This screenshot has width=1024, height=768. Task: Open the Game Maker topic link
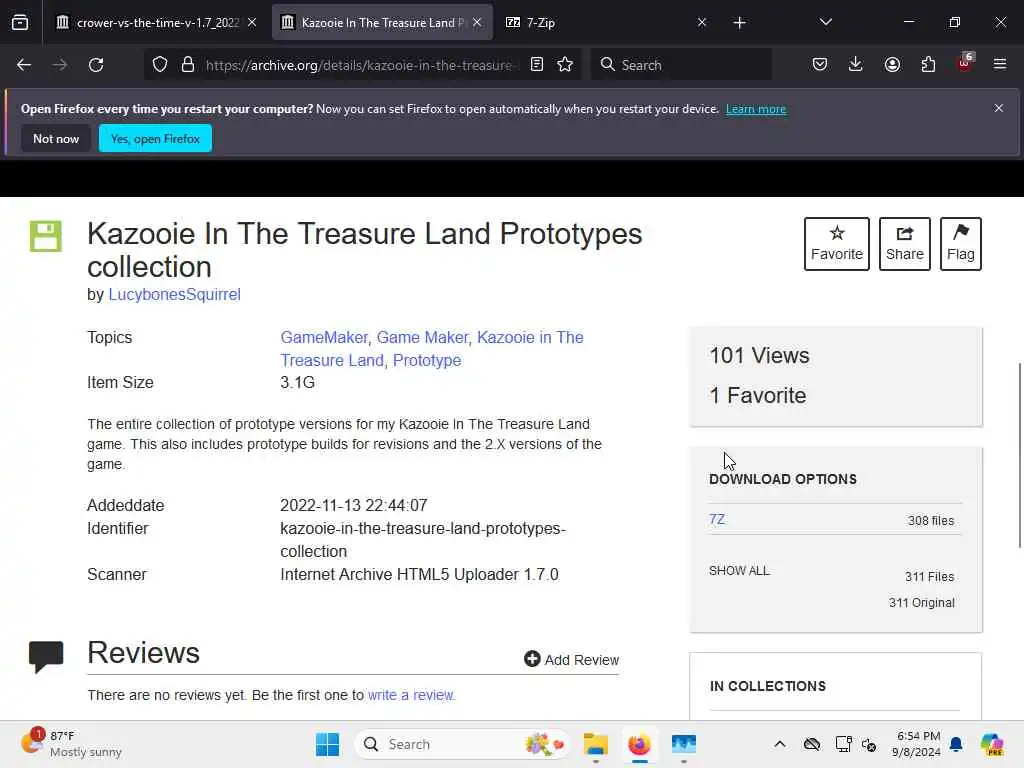click(423, 338)
